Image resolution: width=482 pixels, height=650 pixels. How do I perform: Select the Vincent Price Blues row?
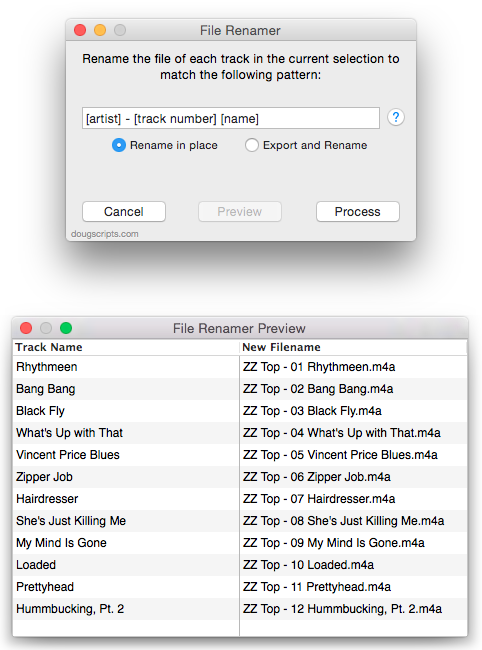pos(240,455)
